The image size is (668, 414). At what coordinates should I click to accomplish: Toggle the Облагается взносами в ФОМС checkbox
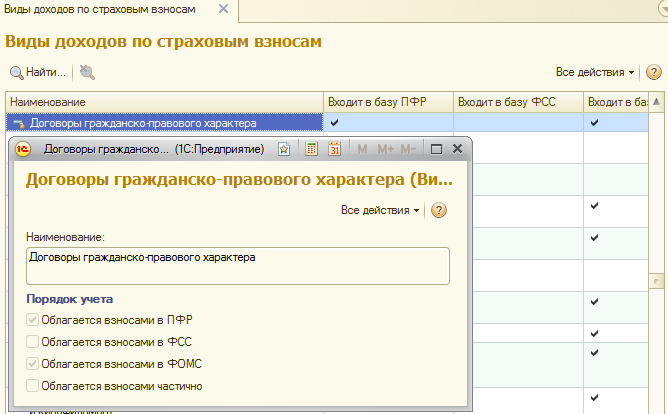pyautogui.click(x=32, y=364)
